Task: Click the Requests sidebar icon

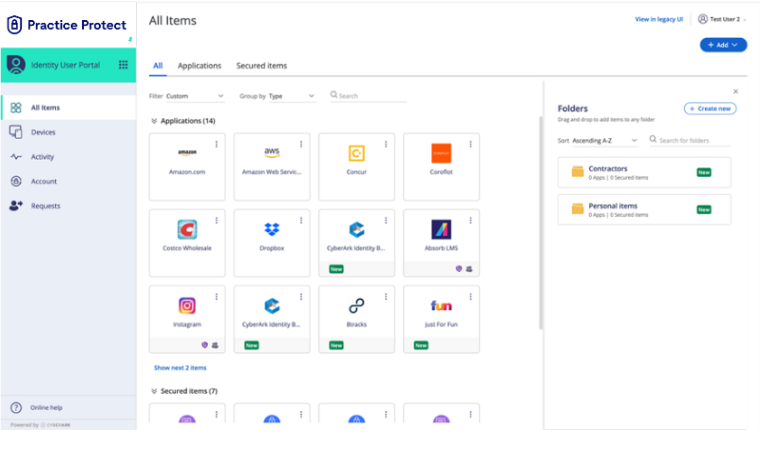Action: tap(16, 206)
